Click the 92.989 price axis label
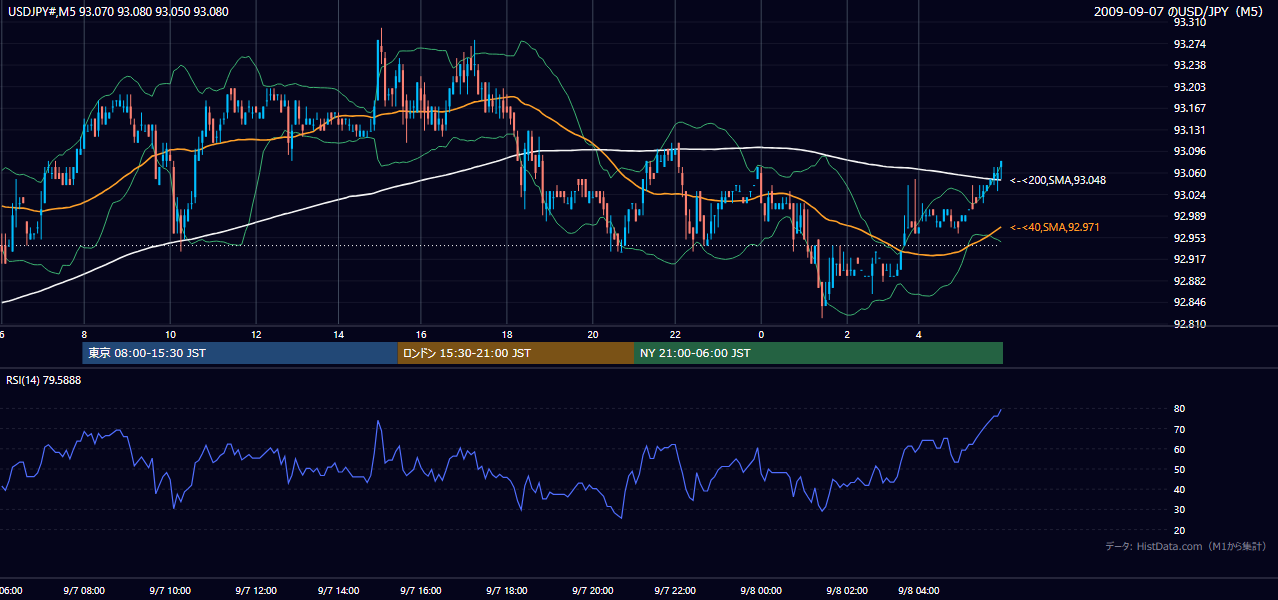1278x600 pixels. pos(1189,216)
